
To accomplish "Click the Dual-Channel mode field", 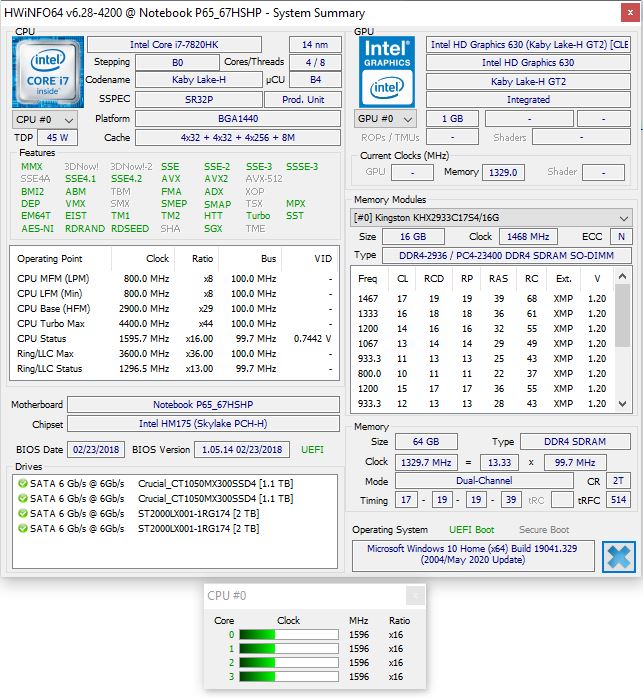I will click(484, 481).
